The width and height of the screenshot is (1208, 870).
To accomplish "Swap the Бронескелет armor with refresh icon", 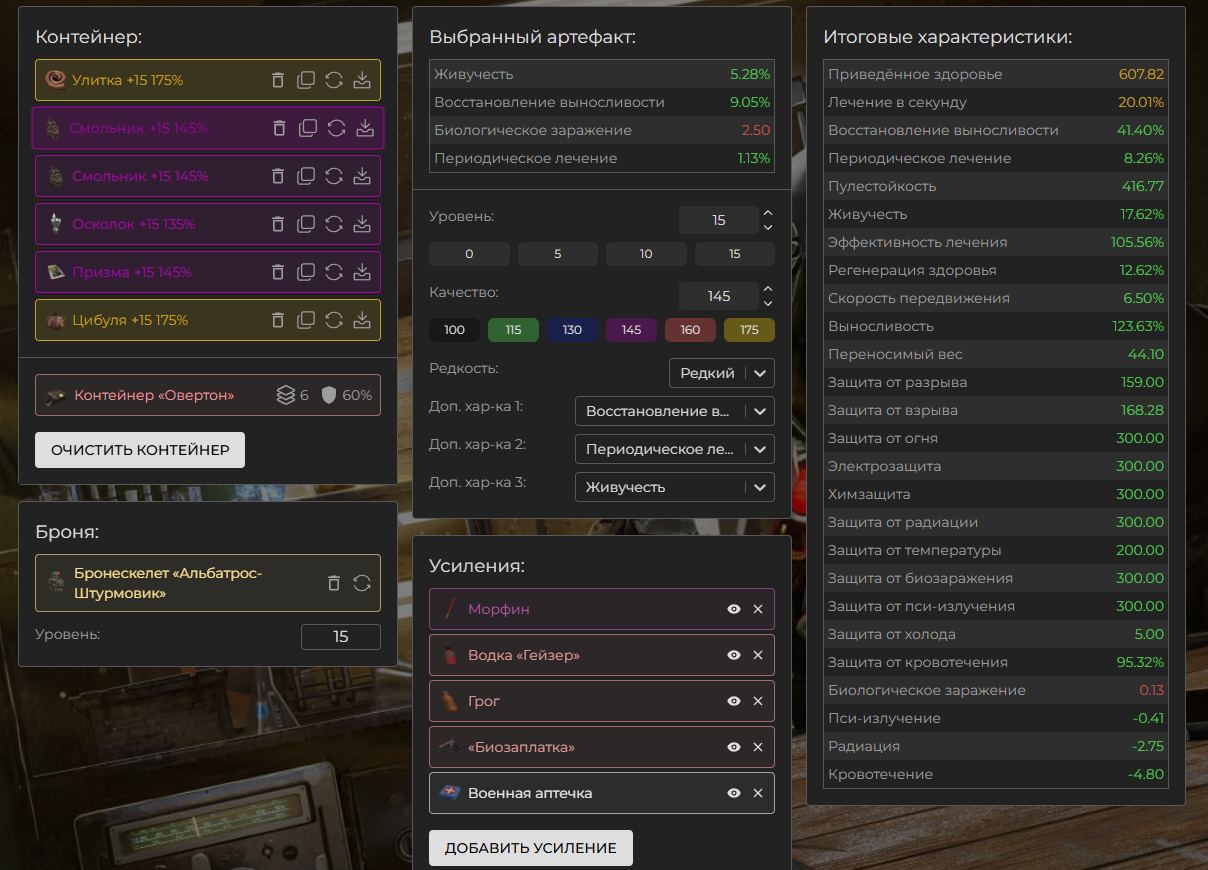I will [x=362, y=583].
